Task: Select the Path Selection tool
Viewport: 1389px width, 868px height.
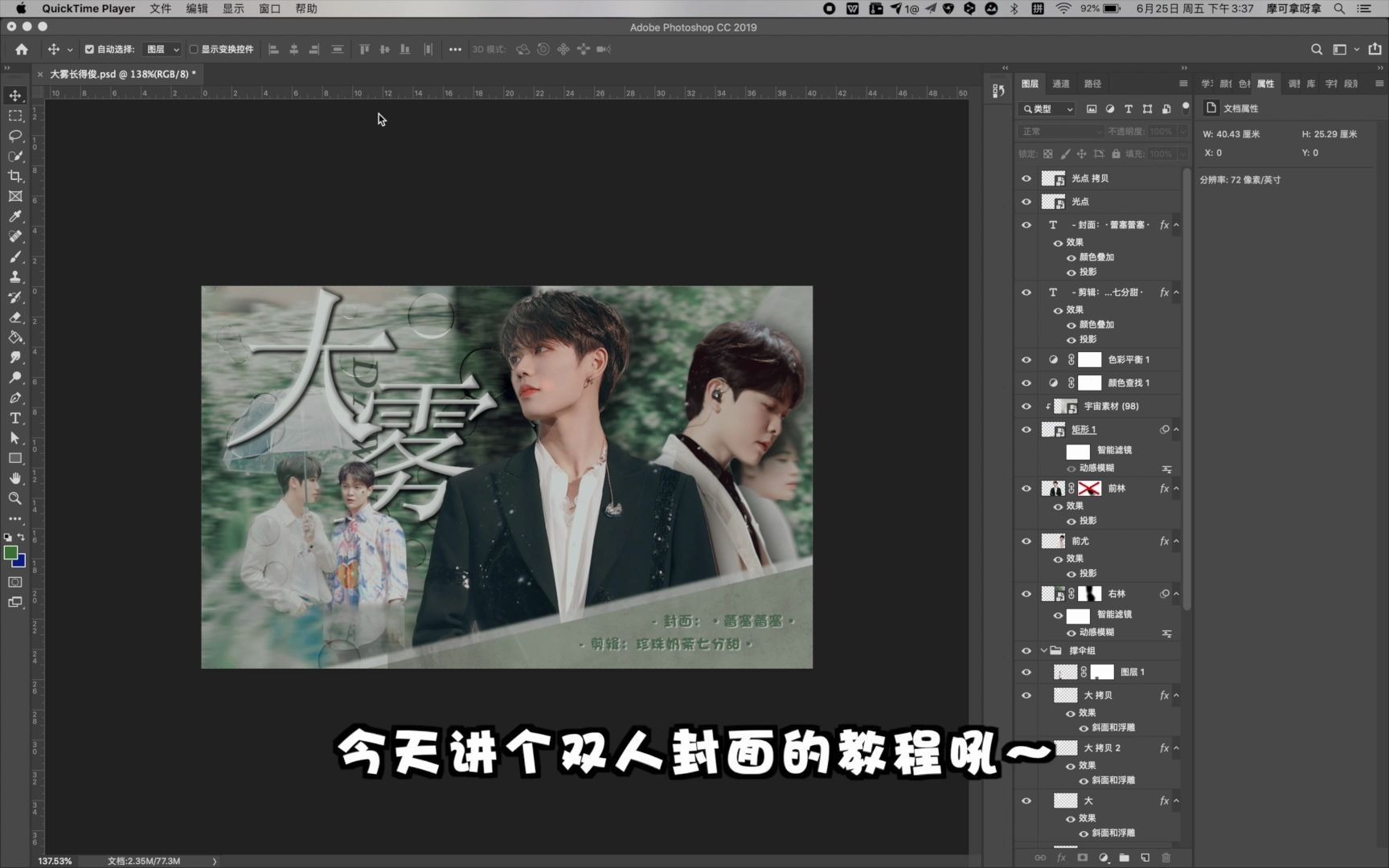Action: pyautogui.click(x=15, y=438)
